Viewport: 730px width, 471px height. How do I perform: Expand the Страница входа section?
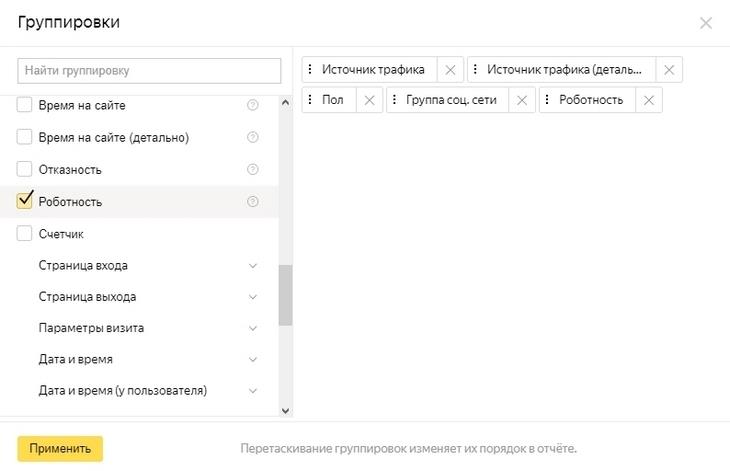tap(252, 266)
